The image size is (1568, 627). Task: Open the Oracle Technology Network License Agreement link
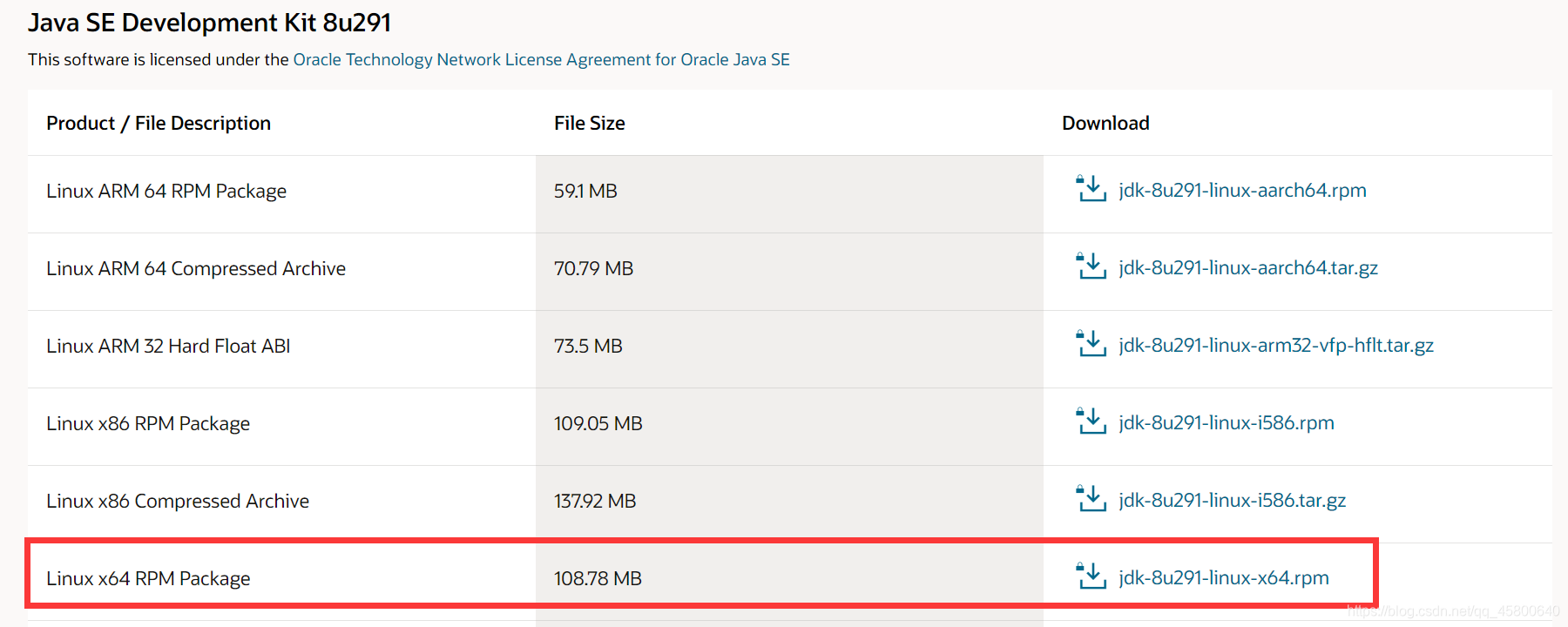pyautogui.click(x=541, y=59)
